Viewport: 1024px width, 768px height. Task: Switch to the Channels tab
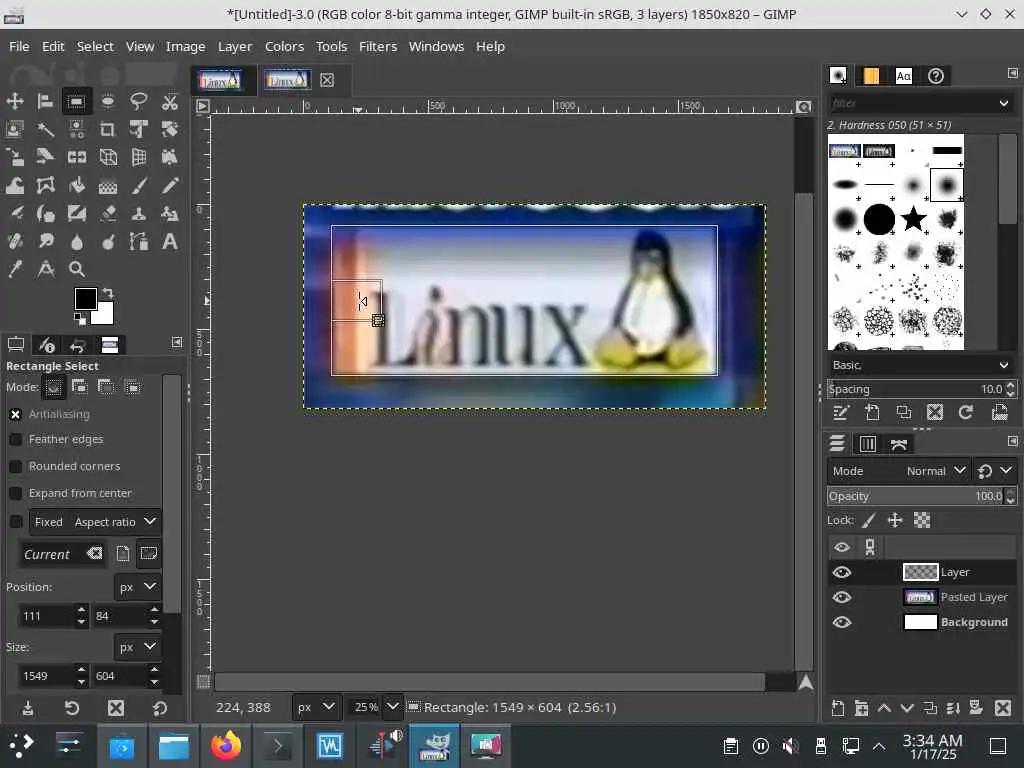[x=867, y=444]
